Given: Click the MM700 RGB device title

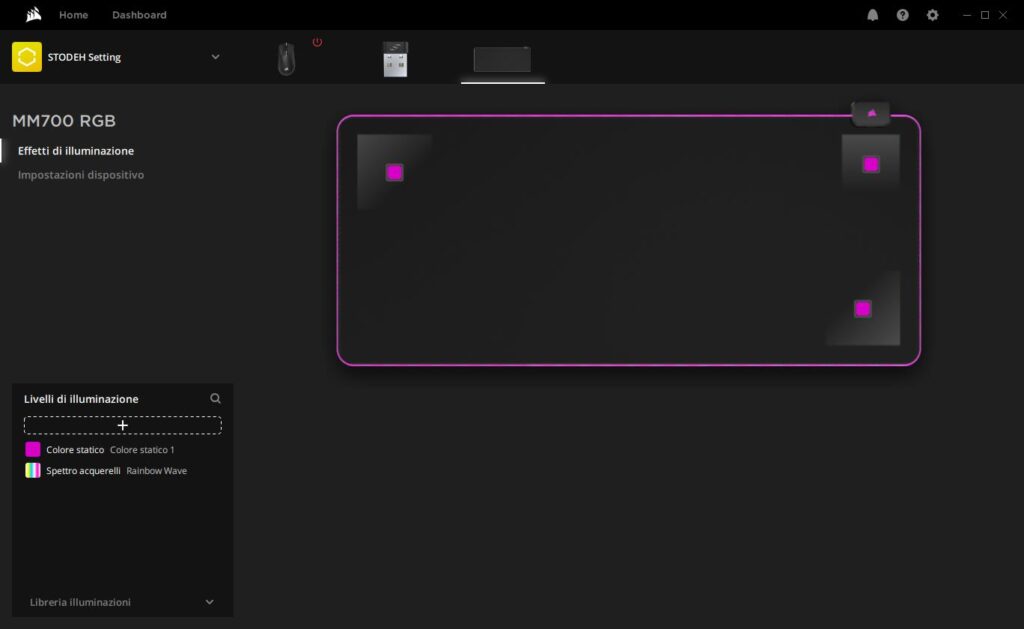Looking at the screenshot, I should [x=64, y=121].
